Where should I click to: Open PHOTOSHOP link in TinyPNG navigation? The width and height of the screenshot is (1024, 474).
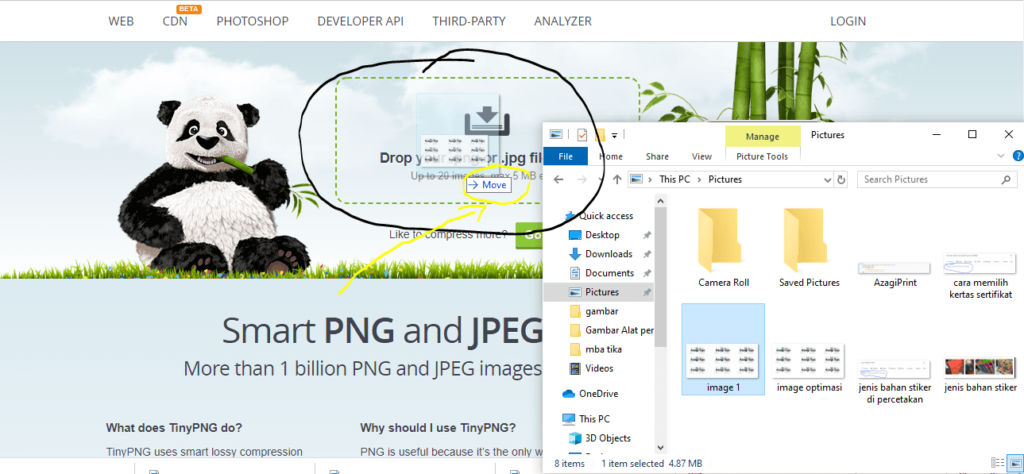[x=253, y=21]
